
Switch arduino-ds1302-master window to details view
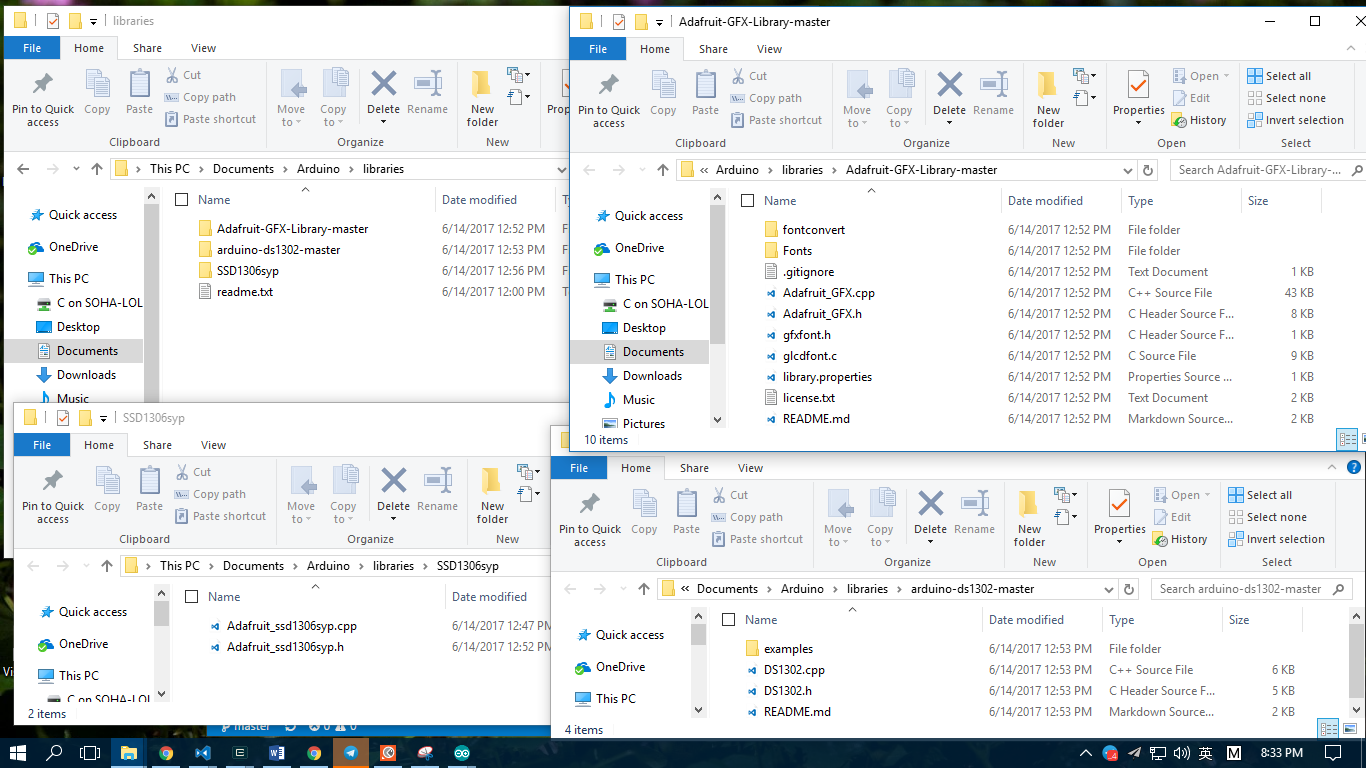pos(1328,729)
